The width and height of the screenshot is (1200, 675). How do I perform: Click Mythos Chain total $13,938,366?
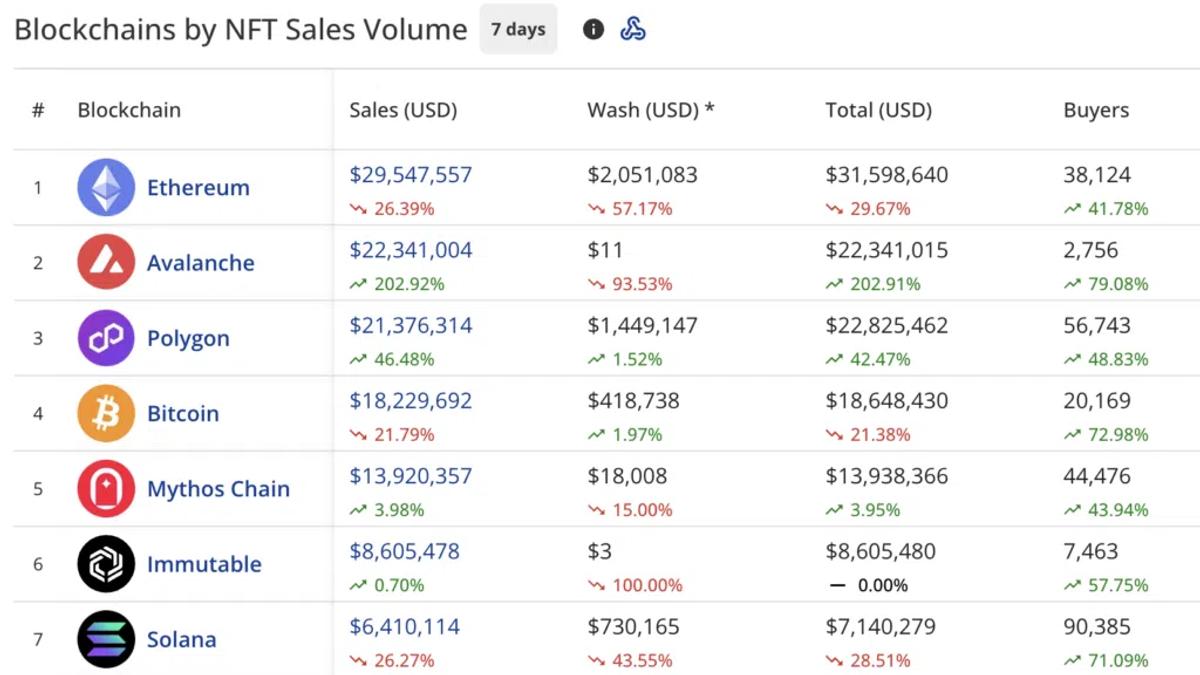pos(887,476)
